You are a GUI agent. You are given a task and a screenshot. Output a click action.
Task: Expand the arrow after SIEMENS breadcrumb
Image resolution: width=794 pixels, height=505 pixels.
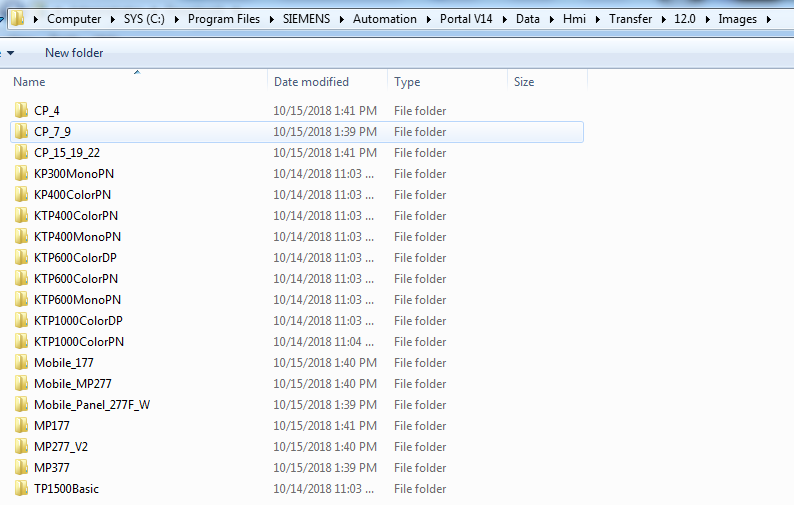point(341,19)
